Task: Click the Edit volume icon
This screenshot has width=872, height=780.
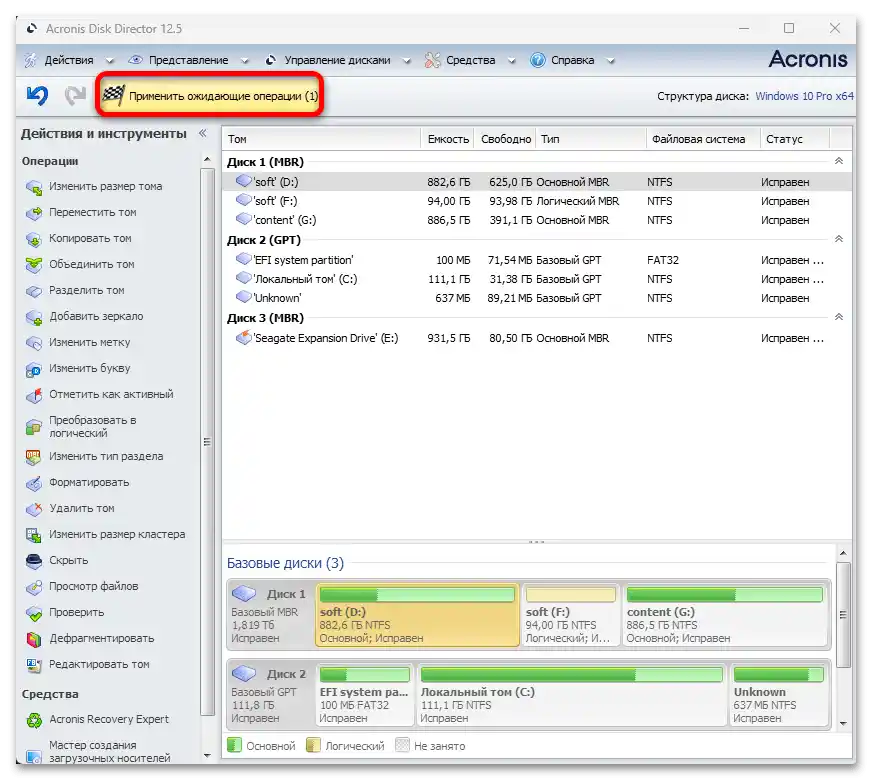Action: click(34, 665)
